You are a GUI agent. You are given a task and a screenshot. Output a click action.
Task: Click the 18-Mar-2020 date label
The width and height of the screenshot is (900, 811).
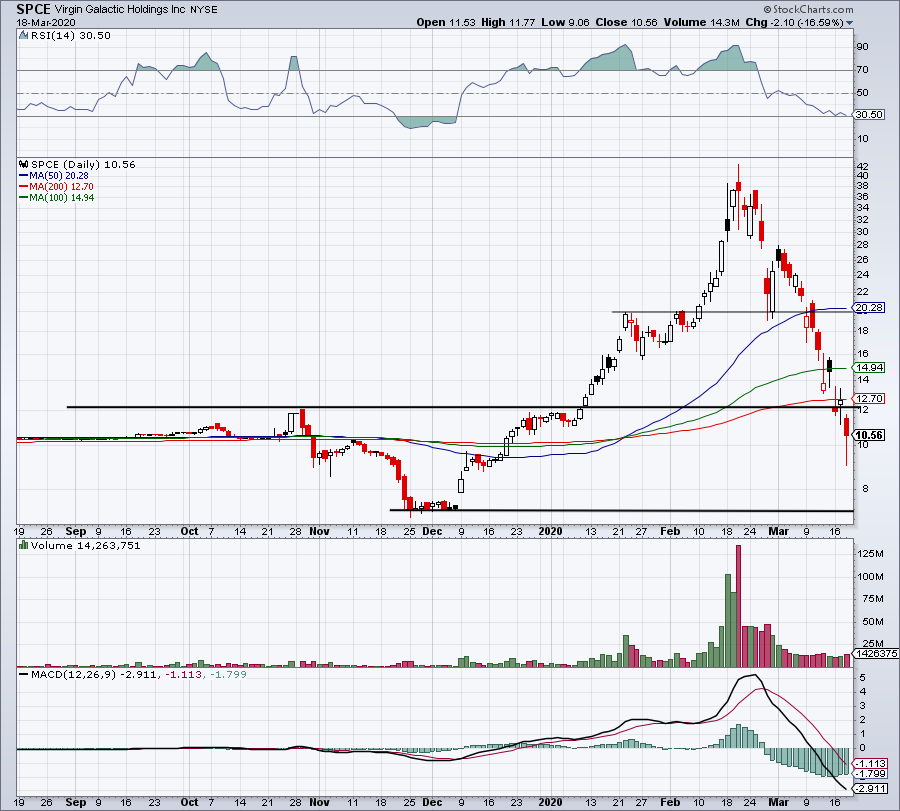45,23
